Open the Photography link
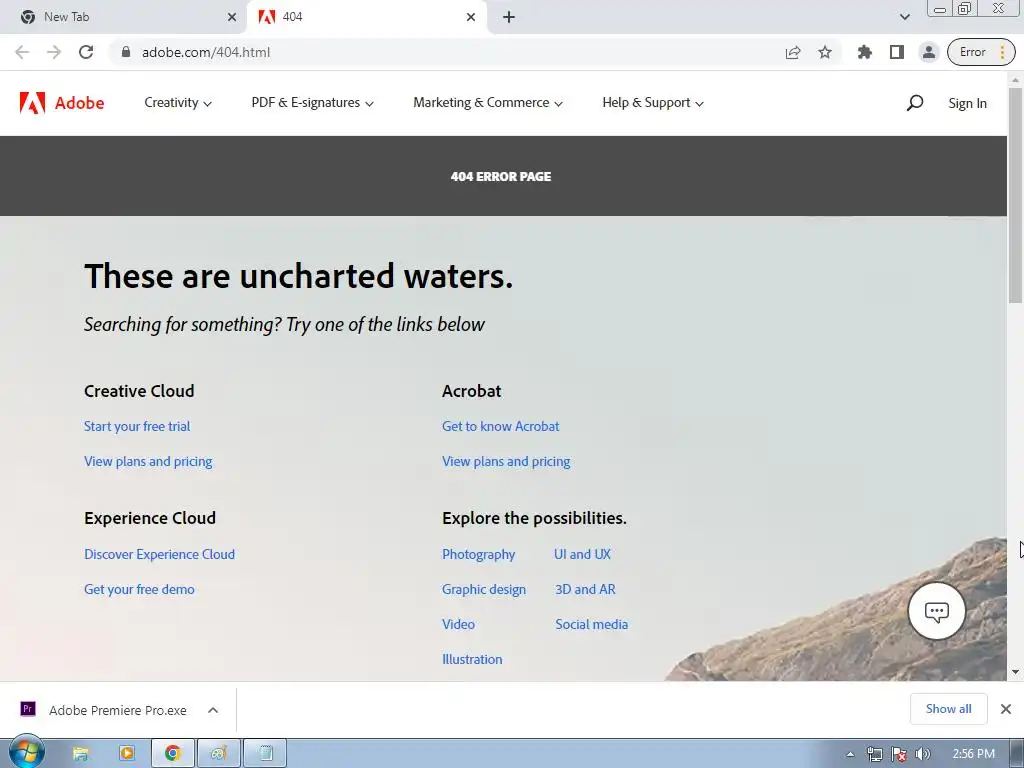The width and height of the screenshot is (1024, 768). point(479,554)
